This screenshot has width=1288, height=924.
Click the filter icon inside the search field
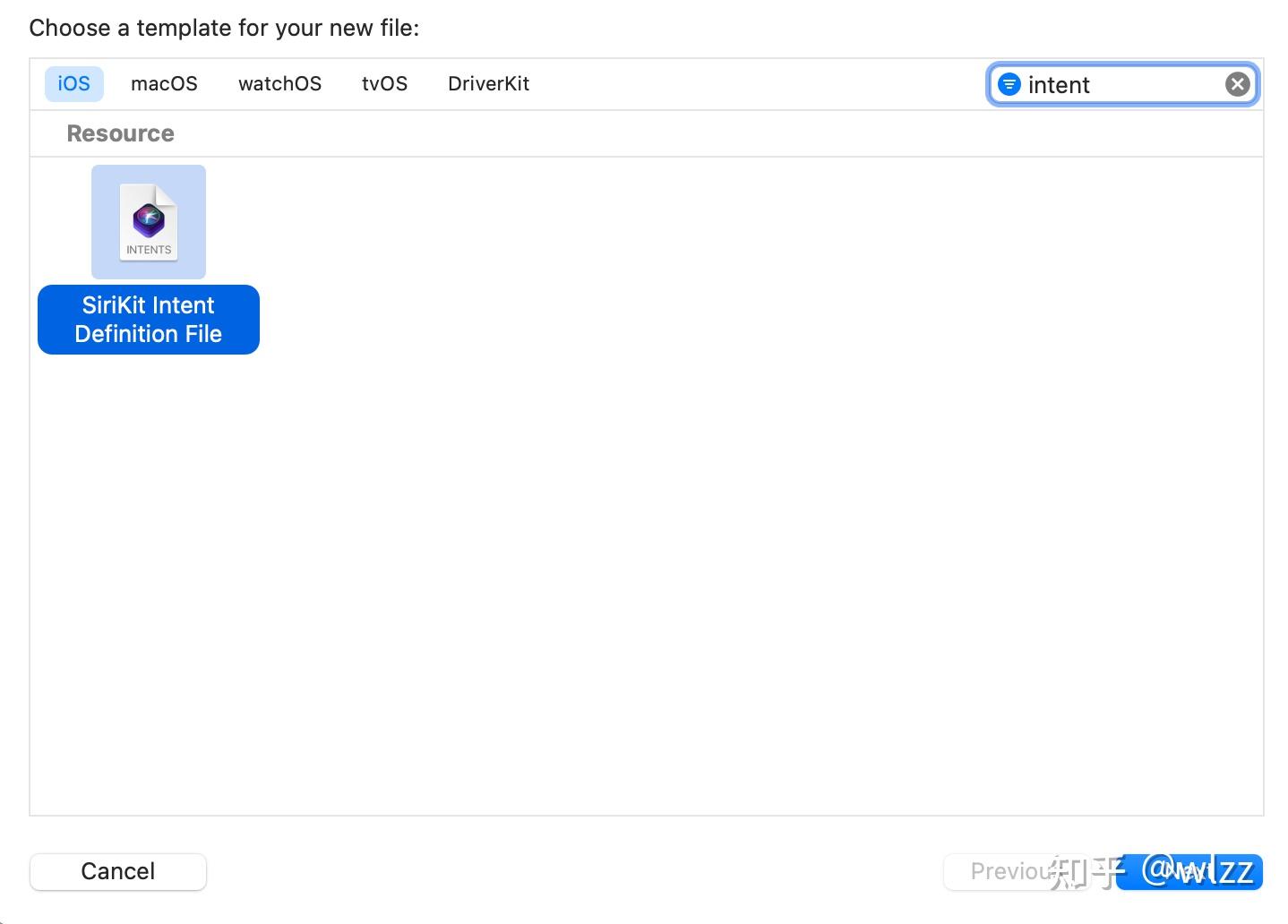coord(1009,84)
